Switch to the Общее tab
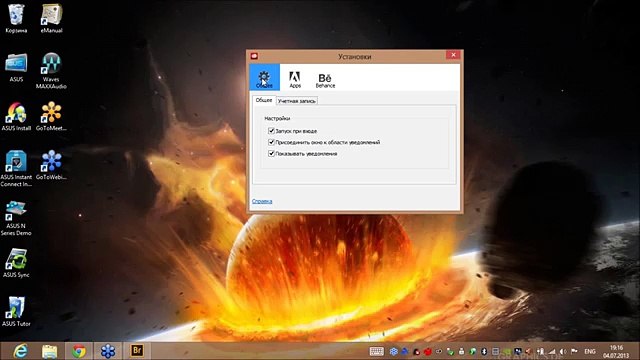The image size is (640, 360). [x=264, y=100]
